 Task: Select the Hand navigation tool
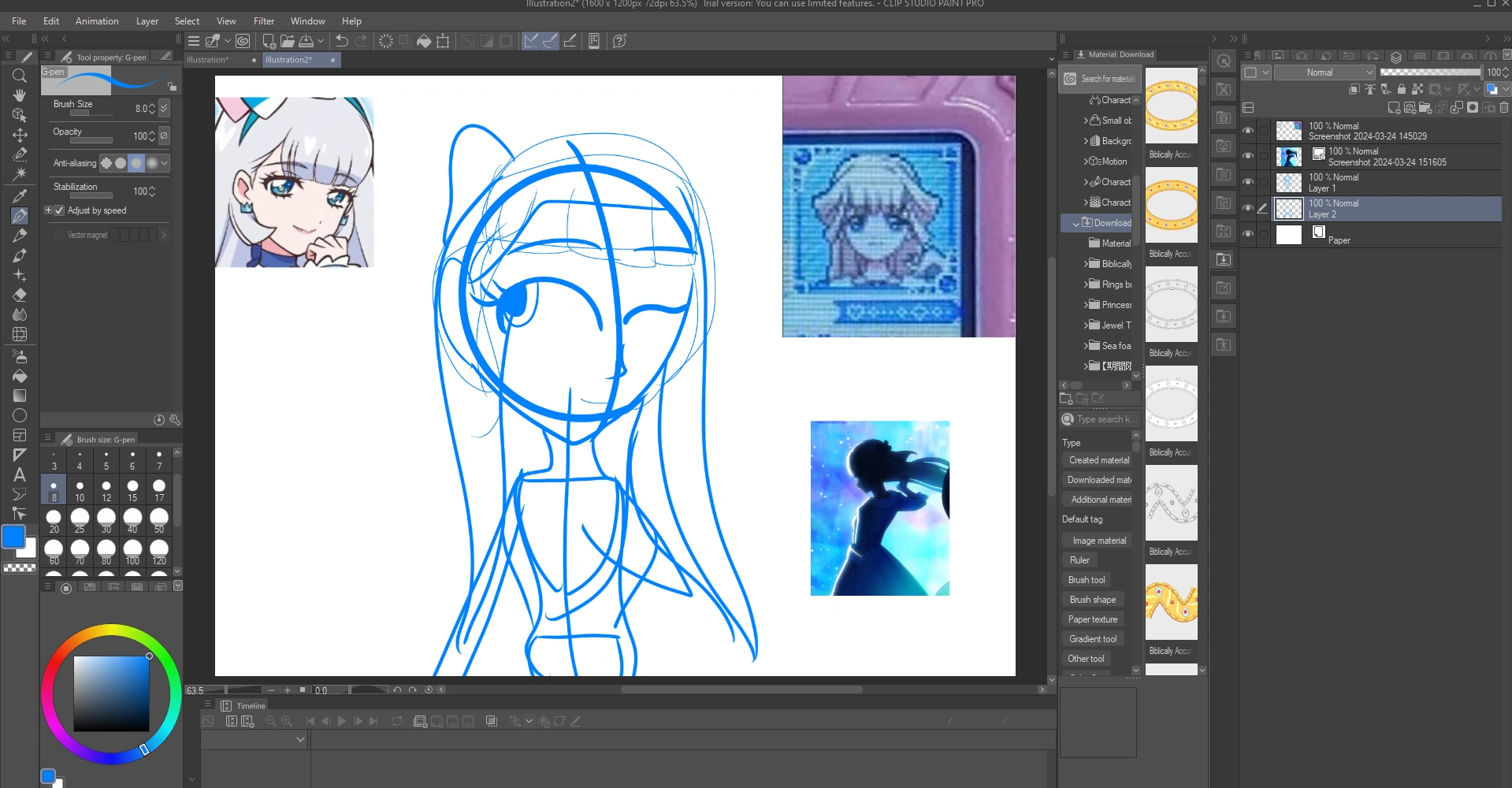[x=20, y=95]
